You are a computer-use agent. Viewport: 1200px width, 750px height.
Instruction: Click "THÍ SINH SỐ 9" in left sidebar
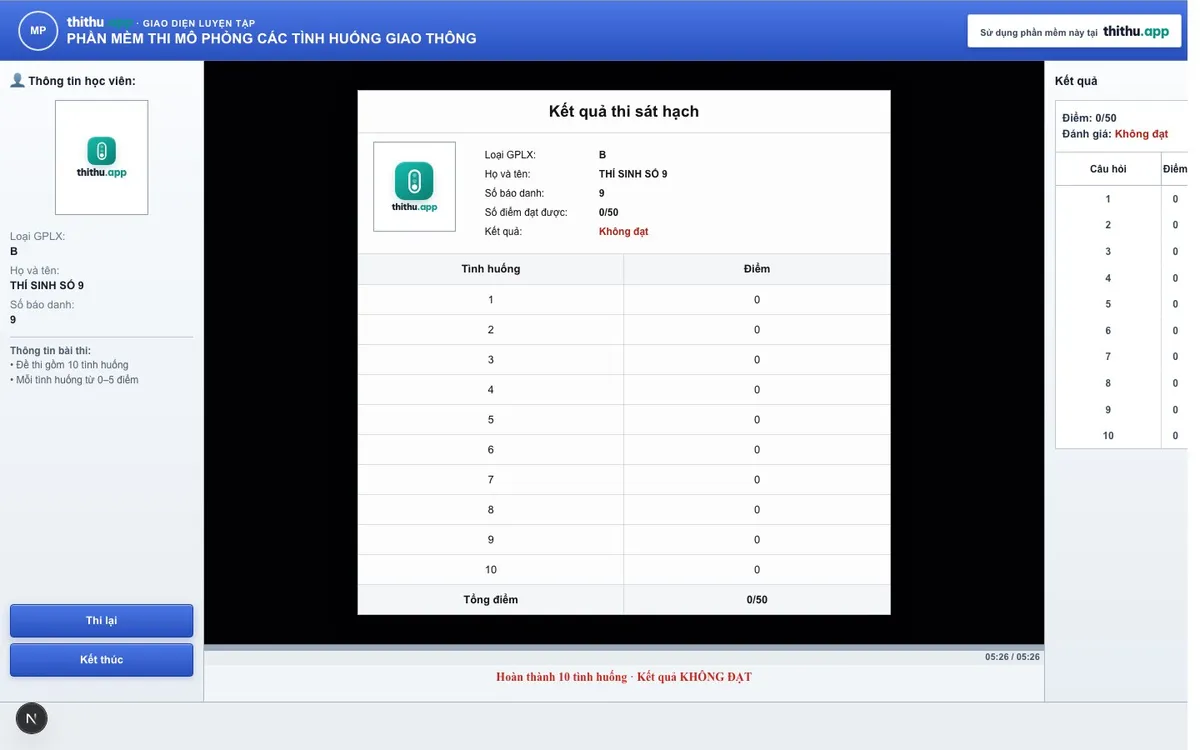click(47, 286)
